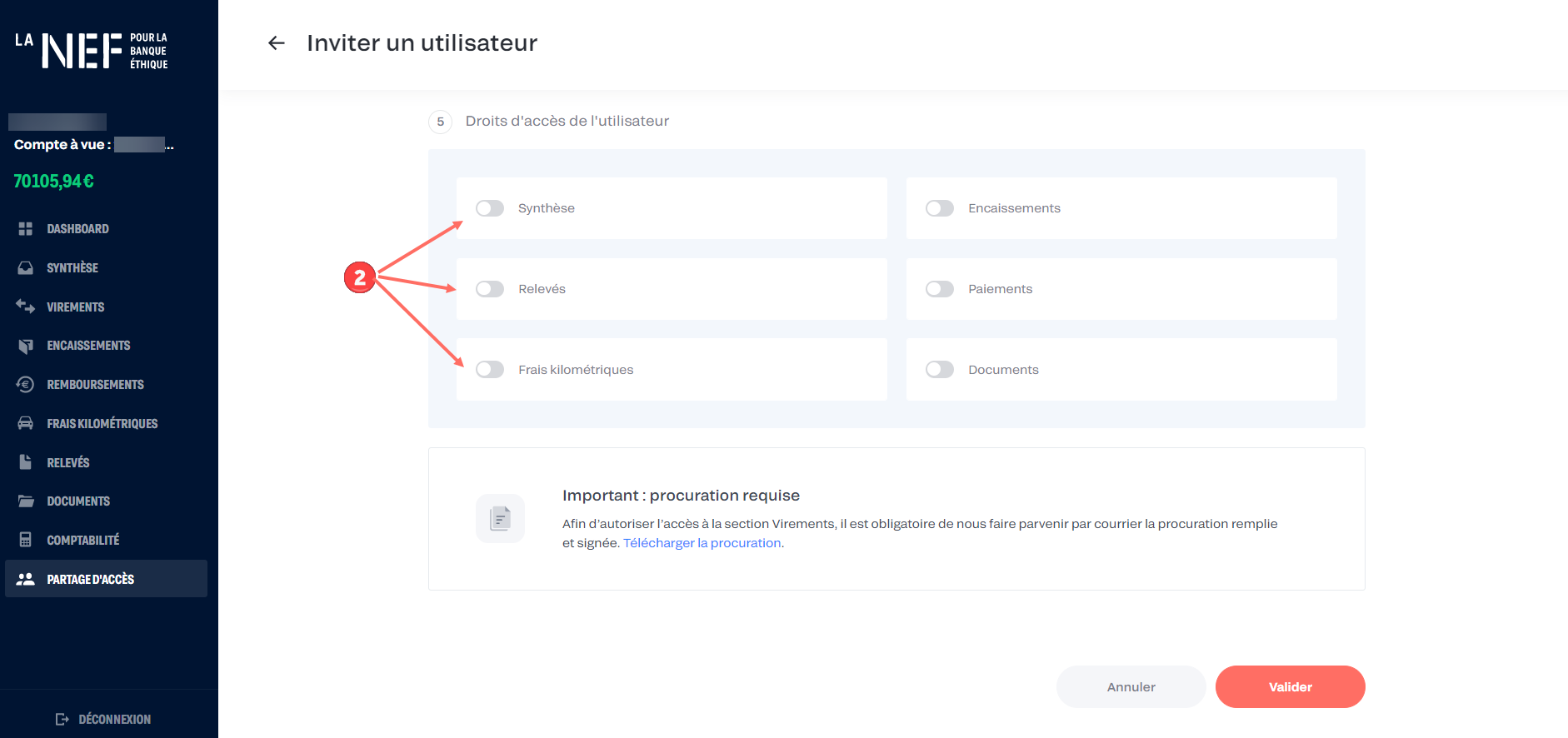Open the Télécharger la procuration link
1568x738 pixels.
point(702,543)
